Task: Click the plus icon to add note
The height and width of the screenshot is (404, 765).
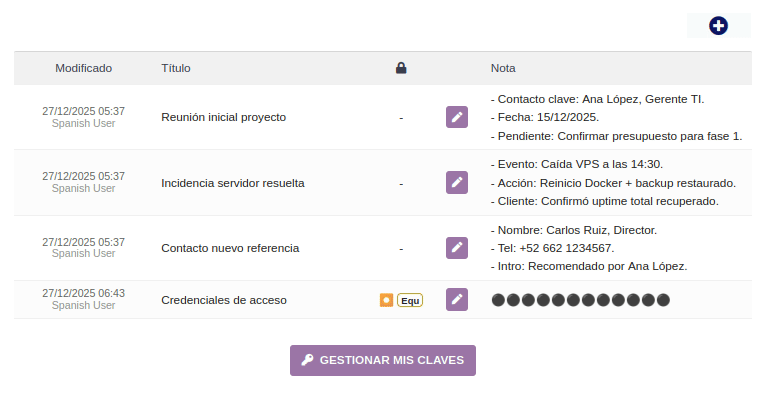Action: click(718, 26)
